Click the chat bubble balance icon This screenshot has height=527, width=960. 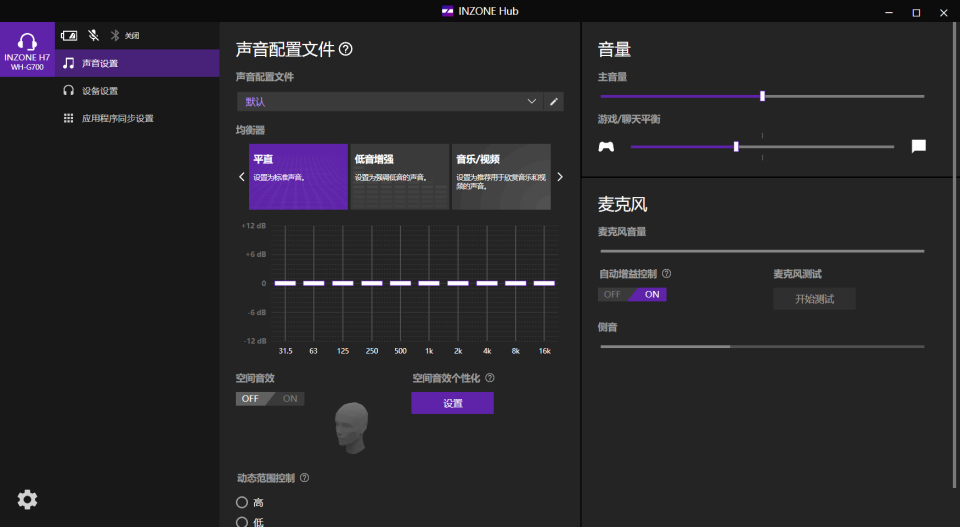[x=918, y=146]
